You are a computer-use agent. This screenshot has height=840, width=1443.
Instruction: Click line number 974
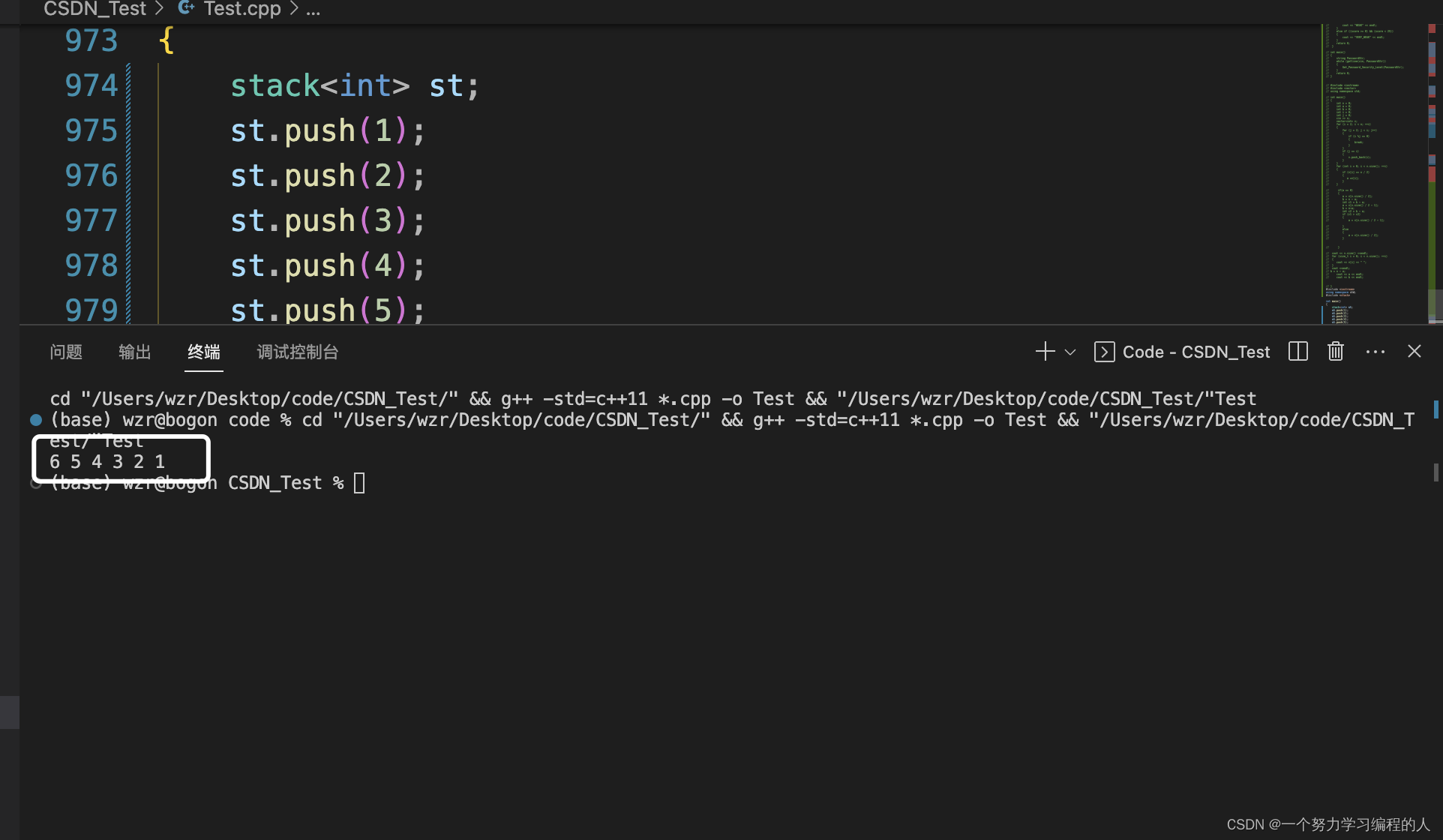pos(91,85)
